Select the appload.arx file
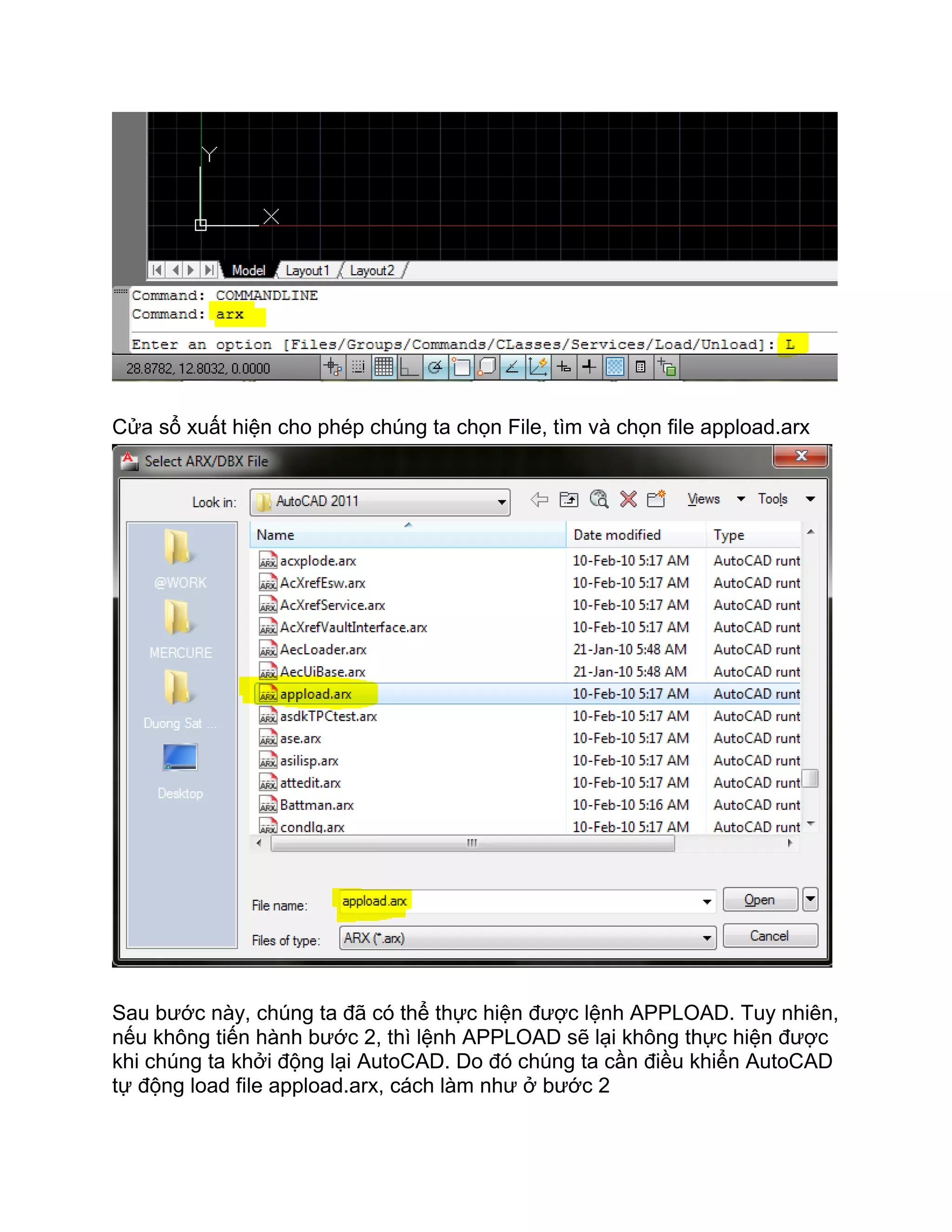 [526, 694]
